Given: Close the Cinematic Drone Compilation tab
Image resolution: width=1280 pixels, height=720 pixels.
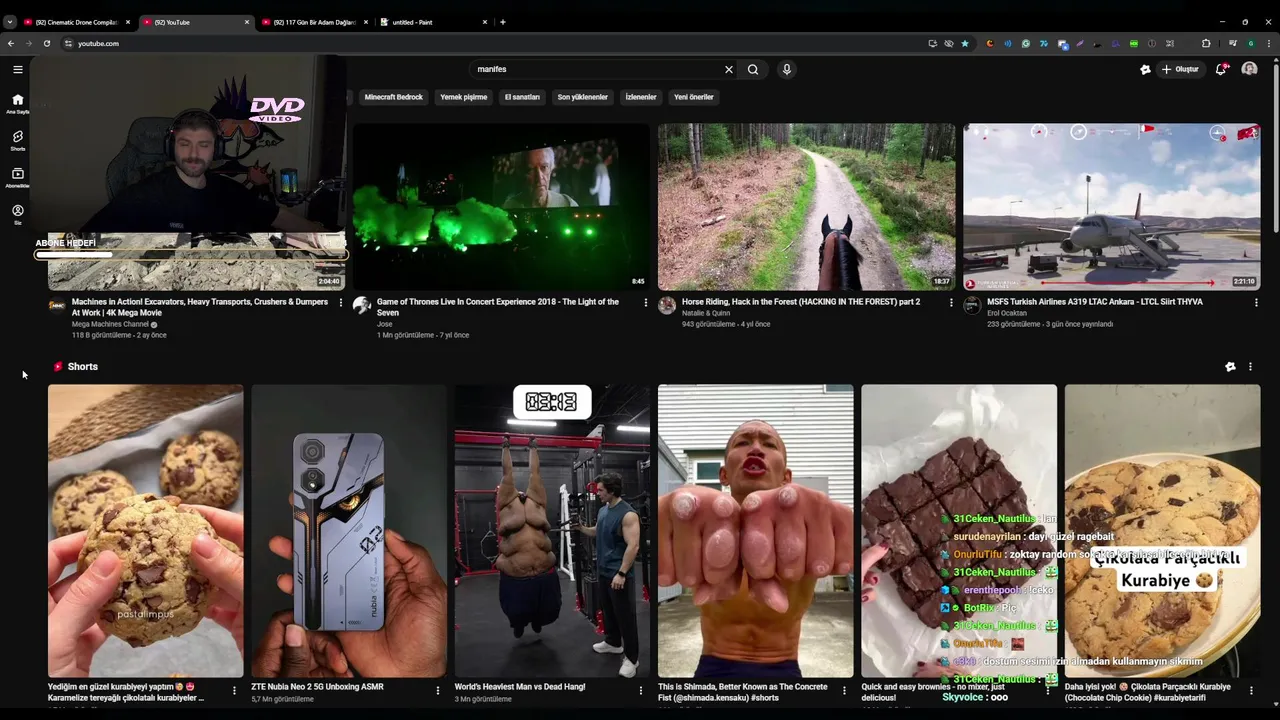Looking at the screenshot, I should tap(128, 22).
